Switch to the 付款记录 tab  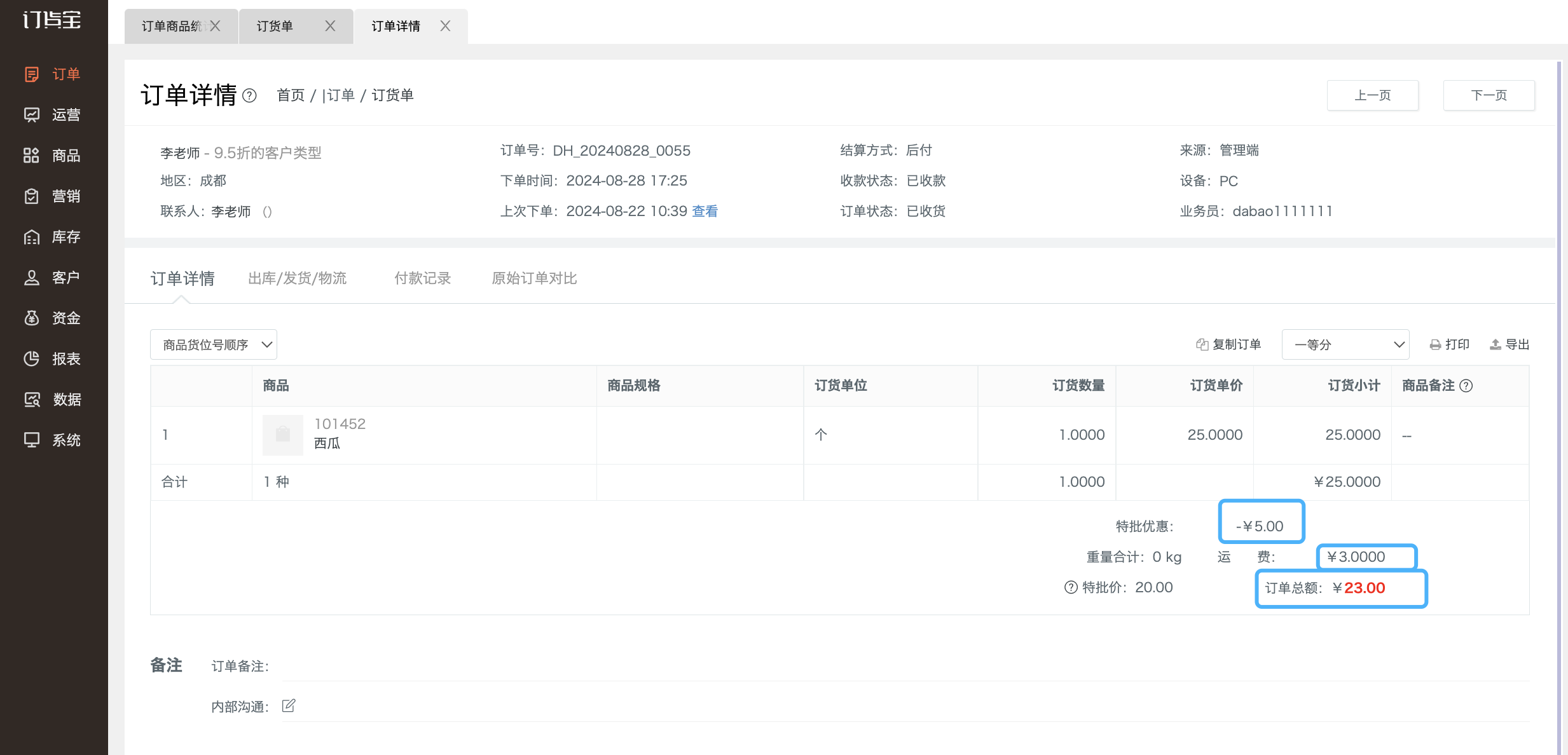click(x=423, y=278)
